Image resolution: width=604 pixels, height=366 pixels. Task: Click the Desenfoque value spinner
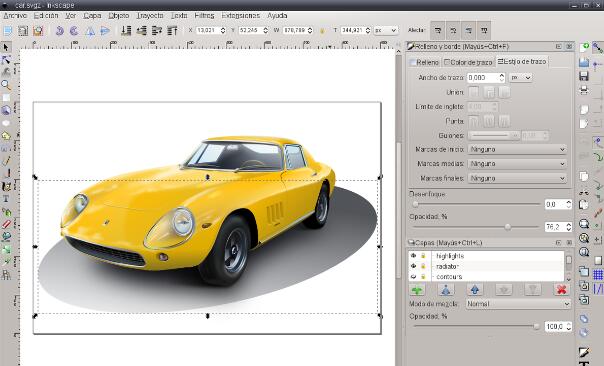point(569,204)
